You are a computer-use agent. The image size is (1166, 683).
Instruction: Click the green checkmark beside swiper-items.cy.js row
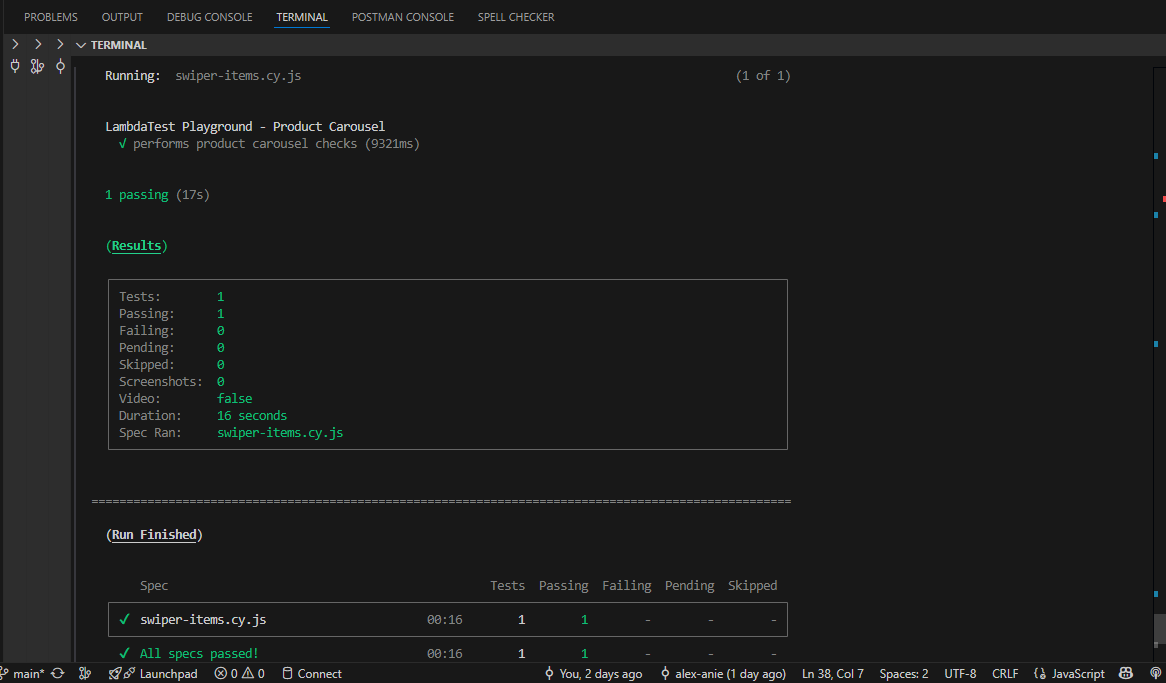click(x=124, y=619)
